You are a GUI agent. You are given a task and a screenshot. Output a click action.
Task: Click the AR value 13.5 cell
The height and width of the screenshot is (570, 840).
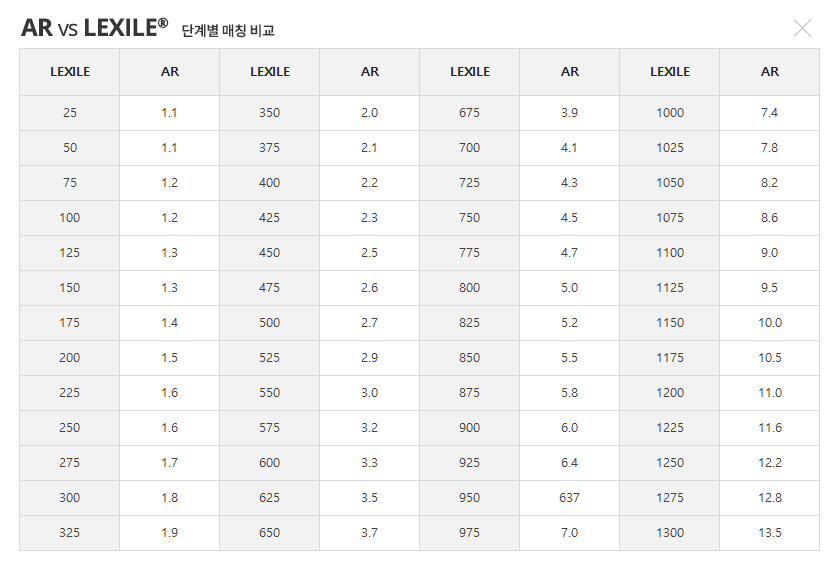click(769, 533)
